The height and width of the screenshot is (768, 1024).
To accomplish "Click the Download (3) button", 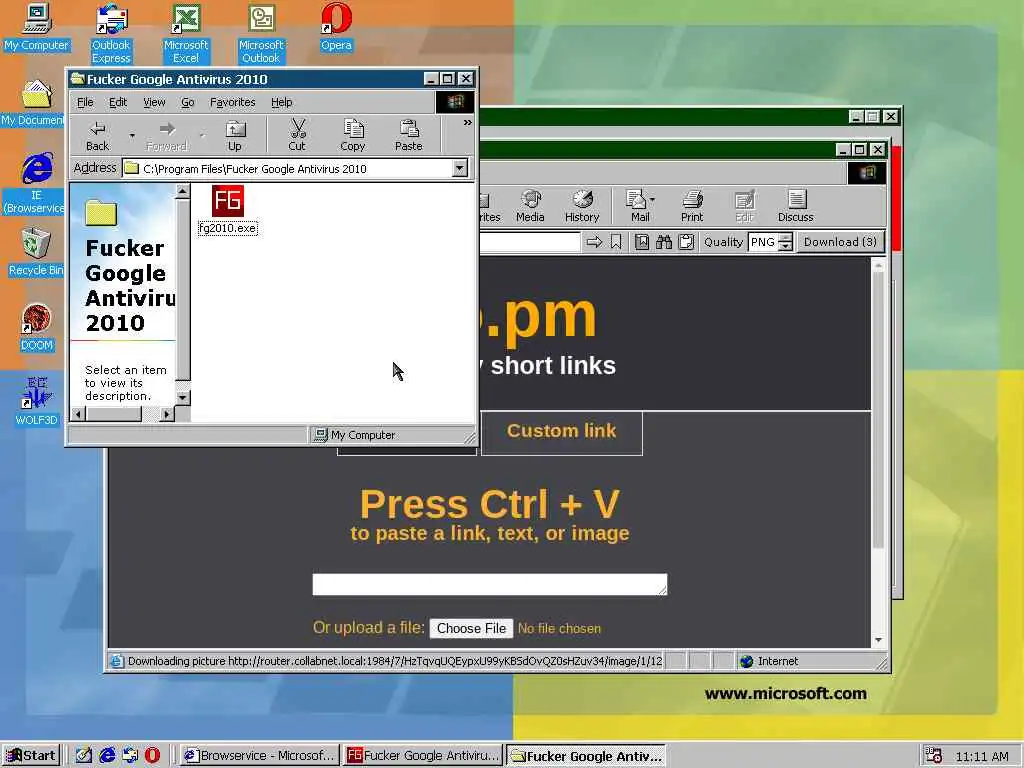I will [840, 242].
